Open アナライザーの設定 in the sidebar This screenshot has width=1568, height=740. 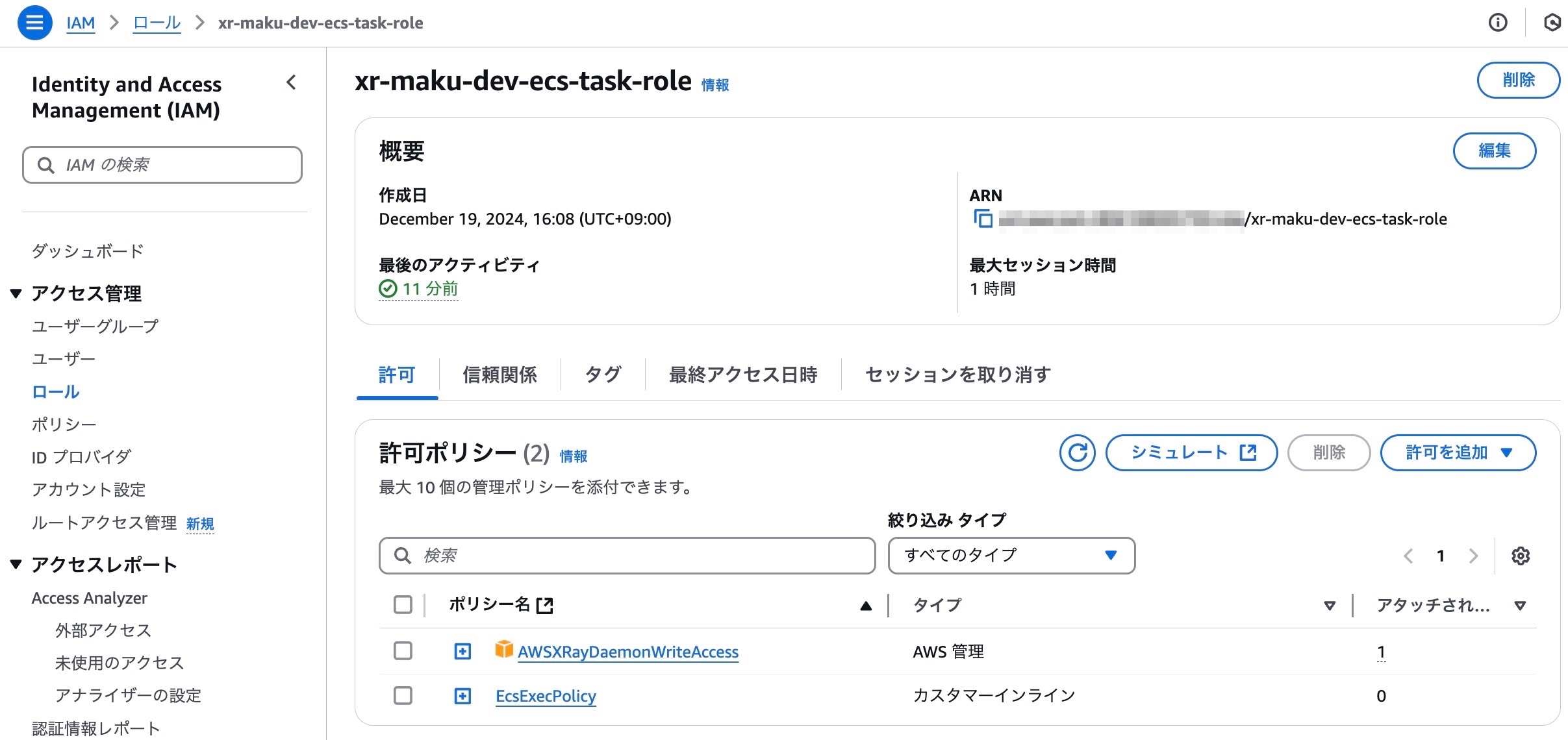point(128,695)
